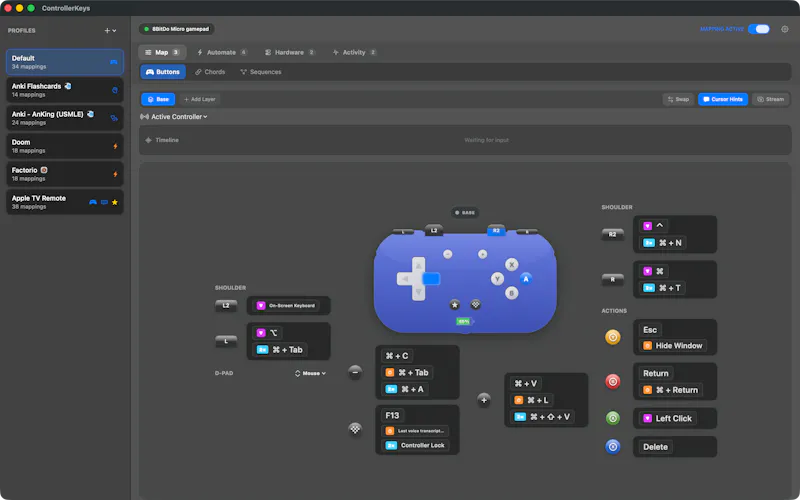The width and height of the screenshot is (800, 500).
Task: Click the Add Layer button
Action: pos(199,99)
